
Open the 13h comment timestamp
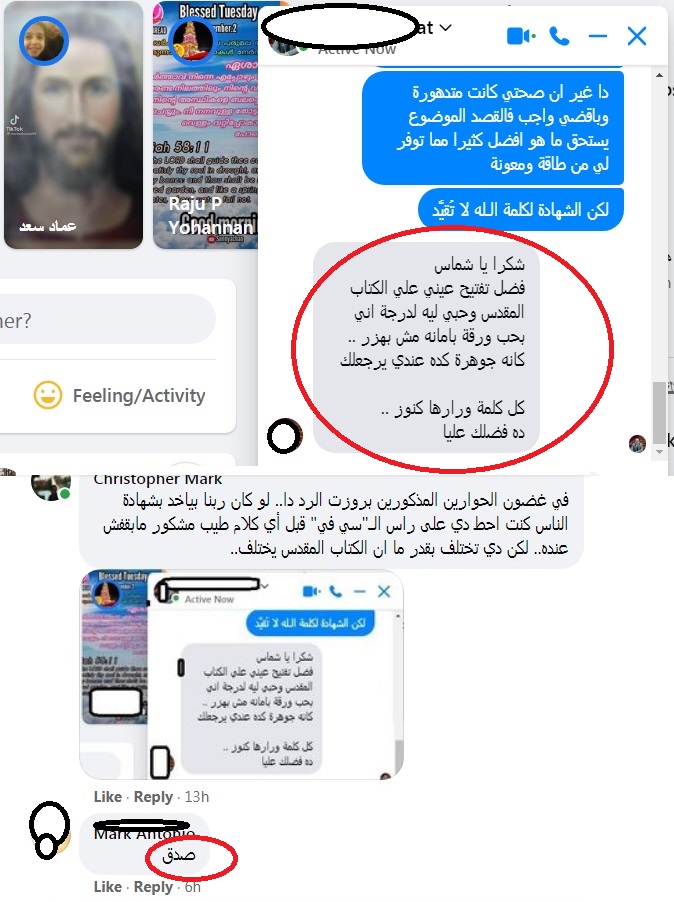[197, 797]
